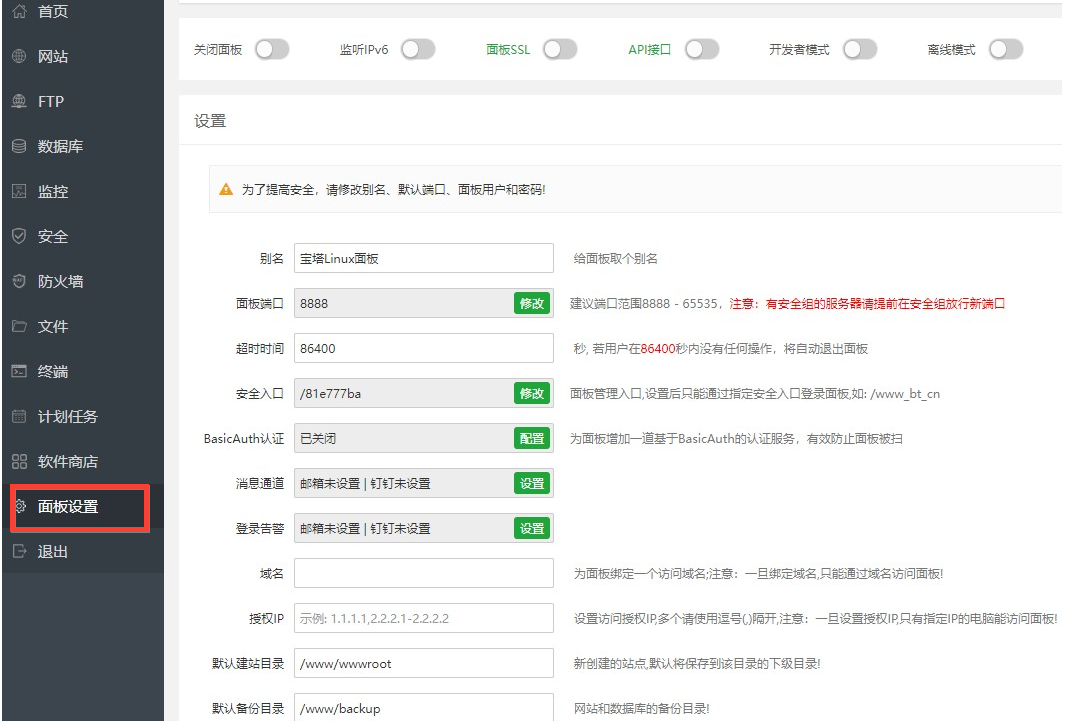Enable the API接口 toggle
Screen dimensions: 1066x721
tap(702, 49)
